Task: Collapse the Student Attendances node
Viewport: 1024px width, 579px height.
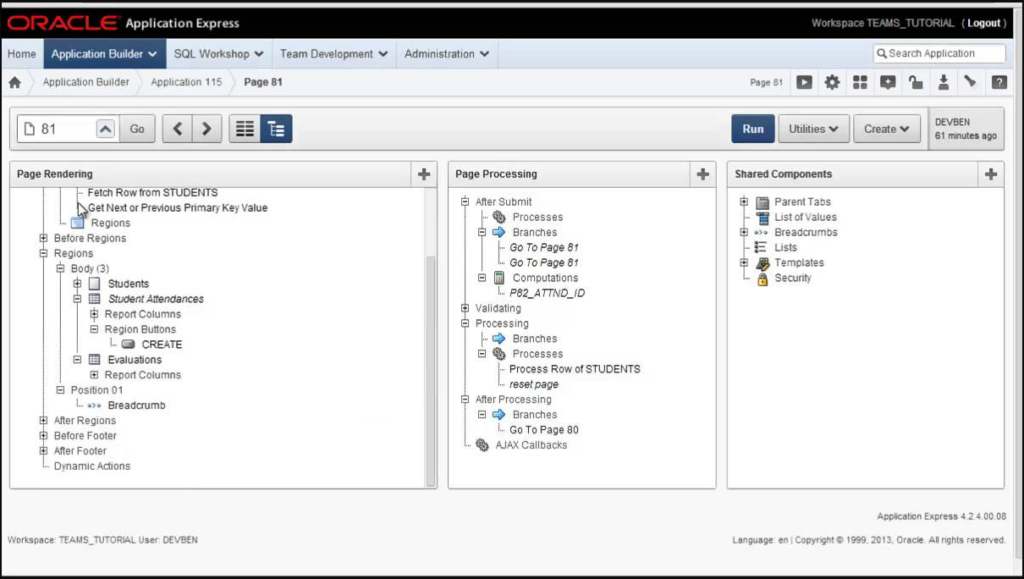Action: pyautogui.click(x=77, y=299)
